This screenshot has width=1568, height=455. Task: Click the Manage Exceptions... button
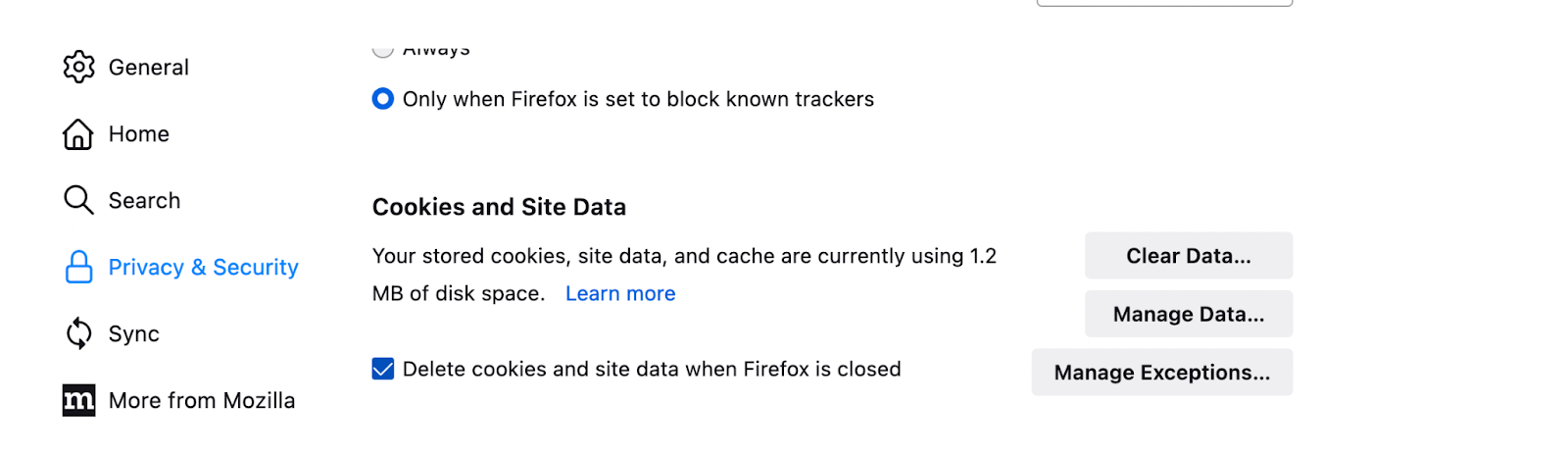pyautogui.click(x=1162, y=372)
